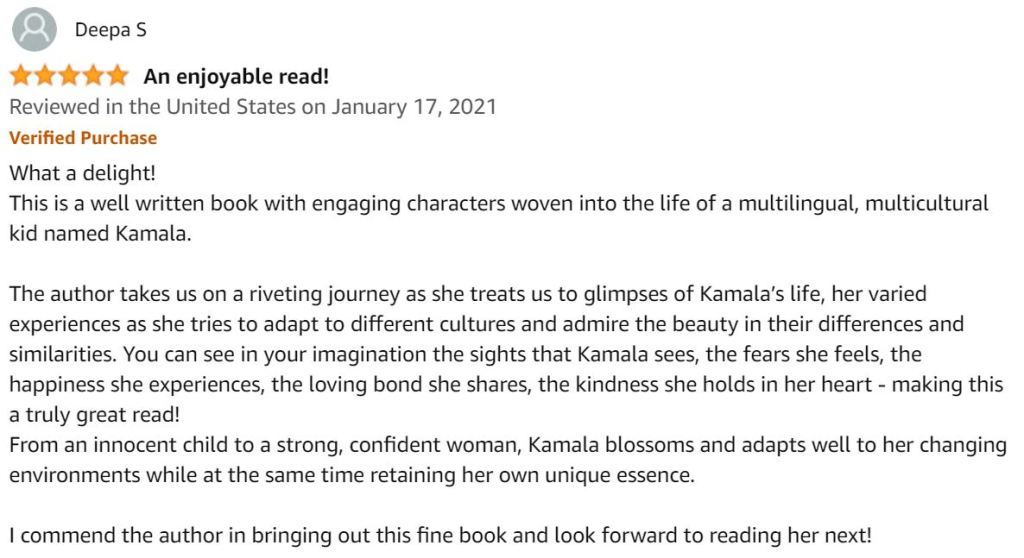Viewport: 1024px width, 558px height.
Task: Click the first star in the rating
Action: coord(21,76)
